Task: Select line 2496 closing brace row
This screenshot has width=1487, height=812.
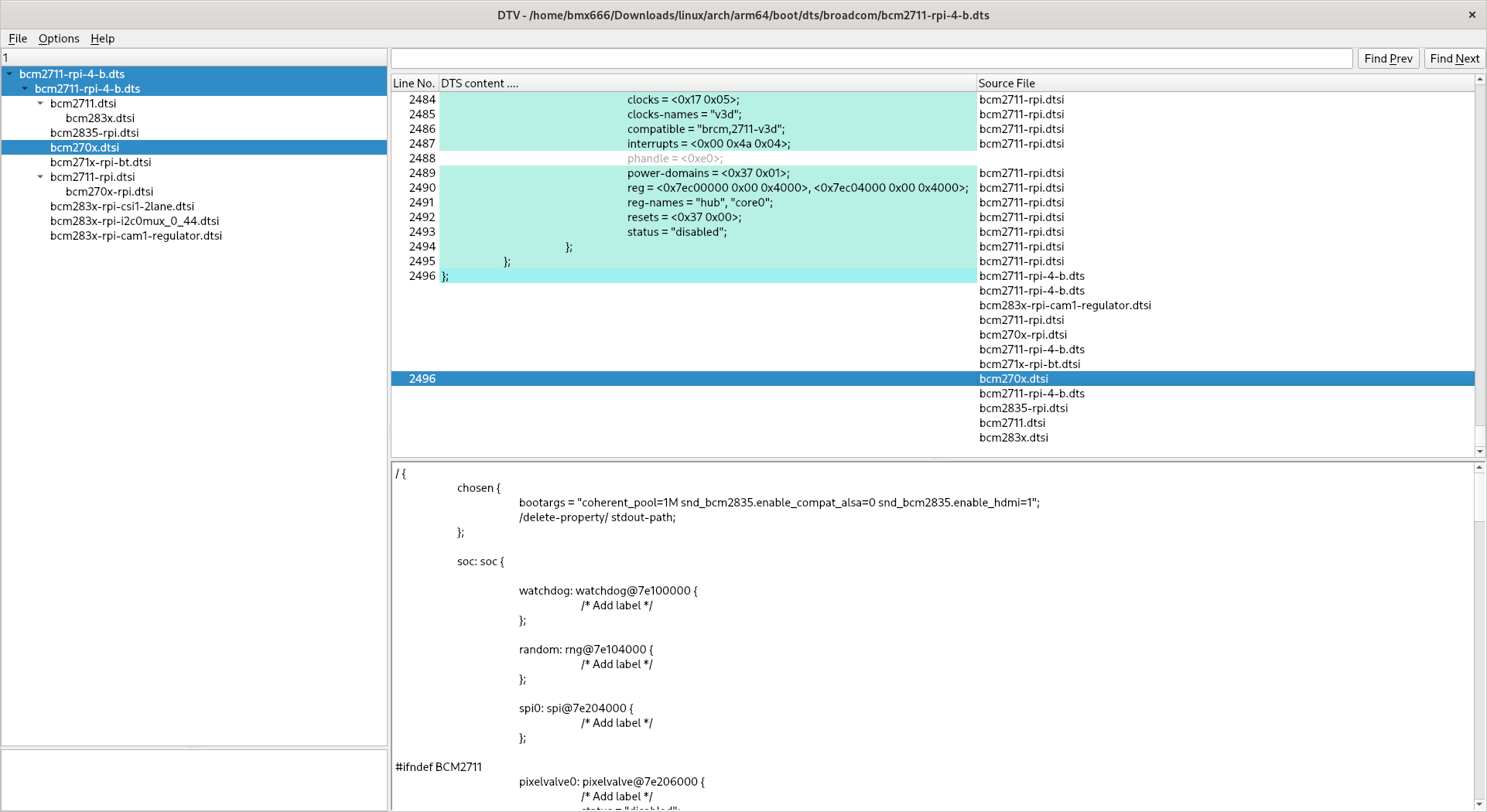Action: point(932,276)
